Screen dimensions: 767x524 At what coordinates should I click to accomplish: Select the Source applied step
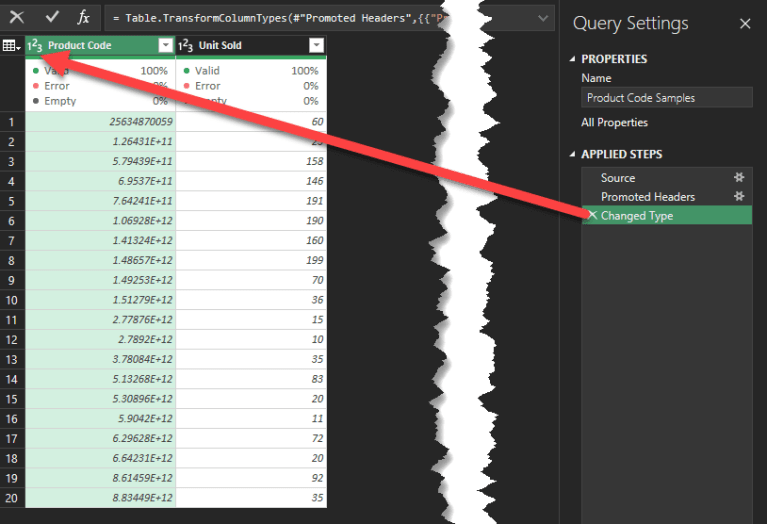tap(618, 178)
